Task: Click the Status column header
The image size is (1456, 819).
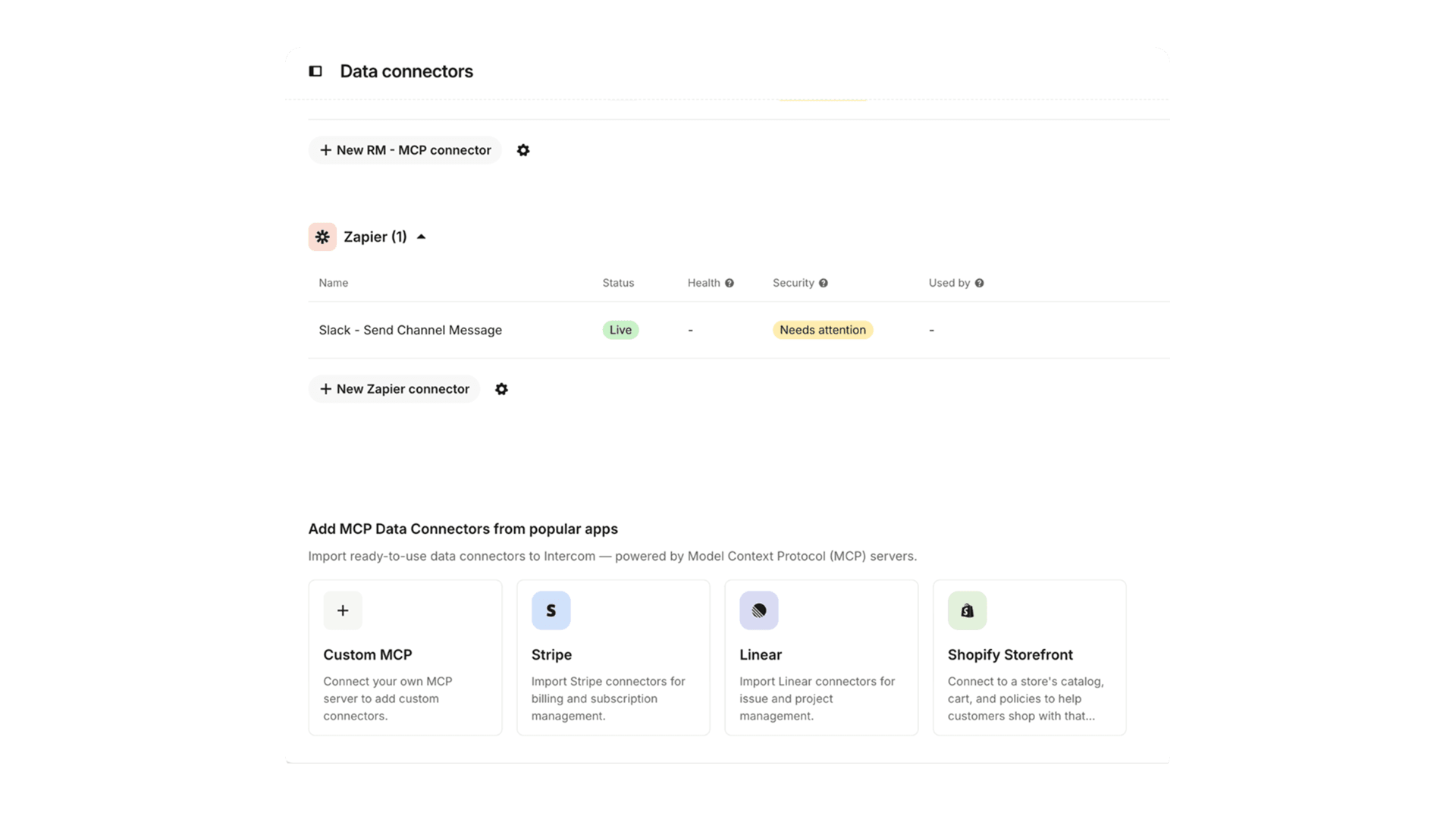Action: point(618,283)
